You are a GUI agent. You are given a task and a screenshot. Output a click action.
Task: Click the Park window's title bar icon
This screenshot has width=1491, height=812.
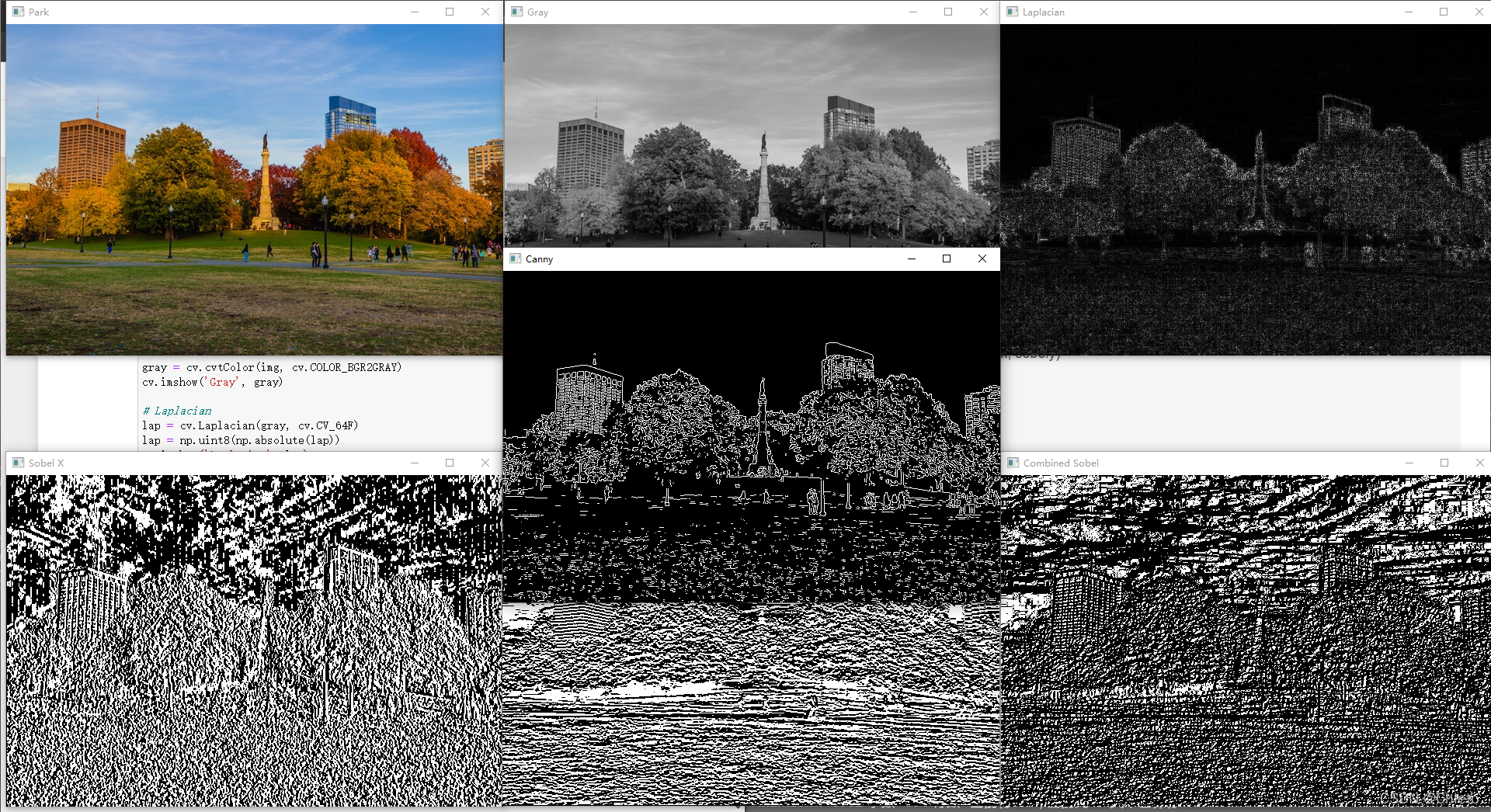[x=19, y=12]
